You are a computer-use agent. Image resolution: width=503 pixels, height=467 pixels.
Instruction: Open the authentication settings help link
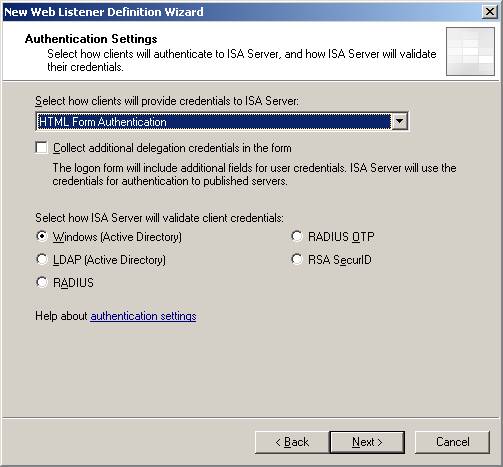143,316
